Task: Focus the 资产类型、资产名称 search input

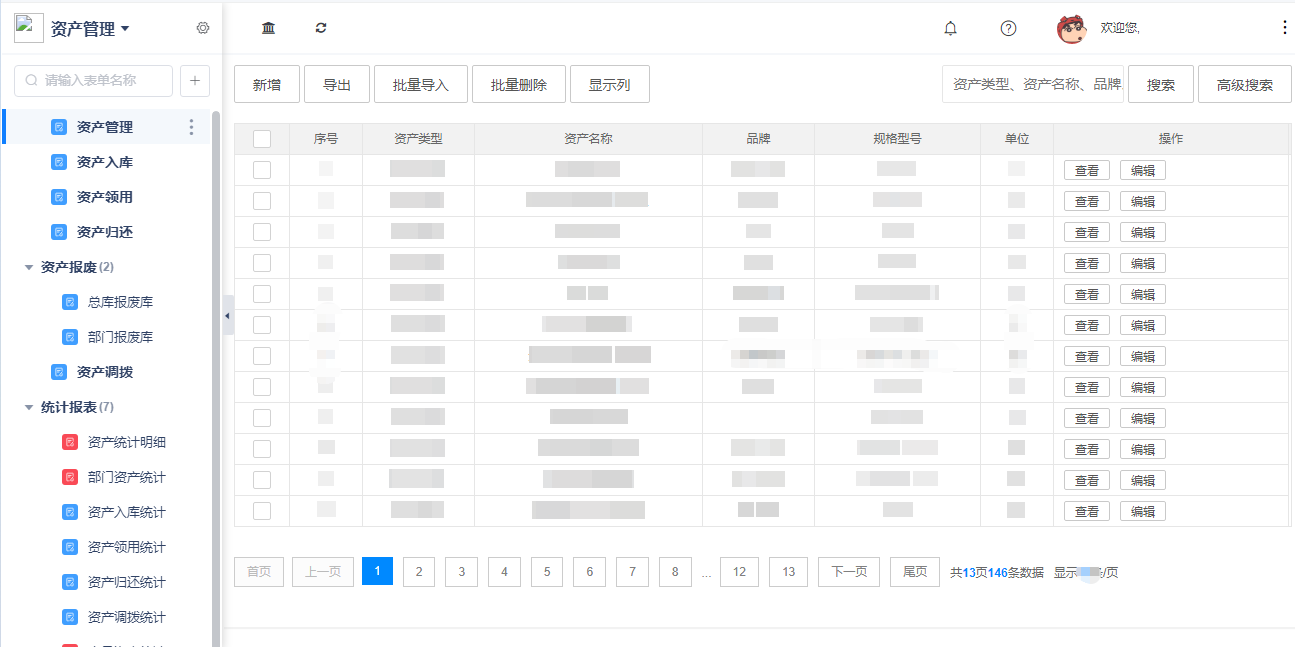Action: 1034,85
